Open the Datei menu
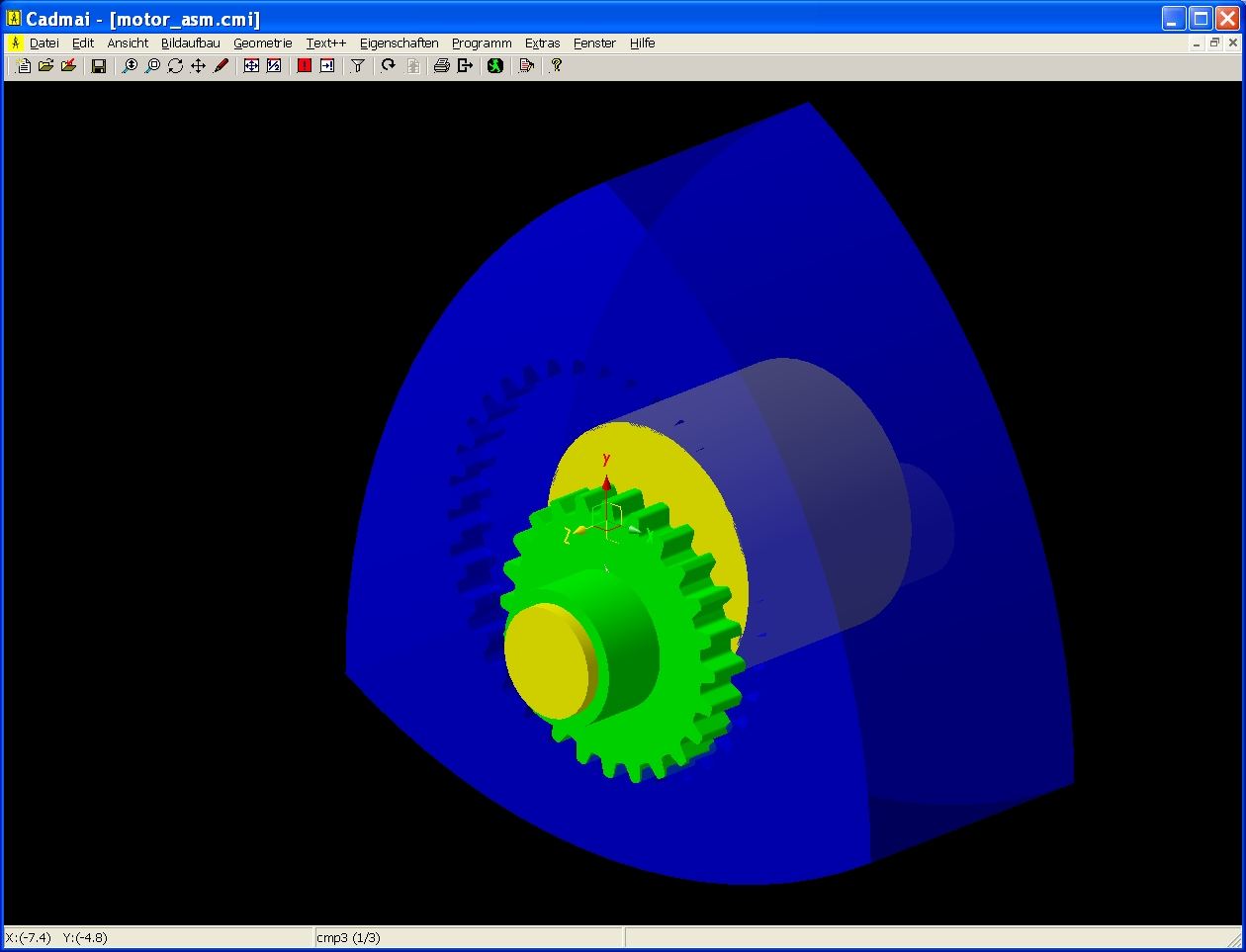 44,43
